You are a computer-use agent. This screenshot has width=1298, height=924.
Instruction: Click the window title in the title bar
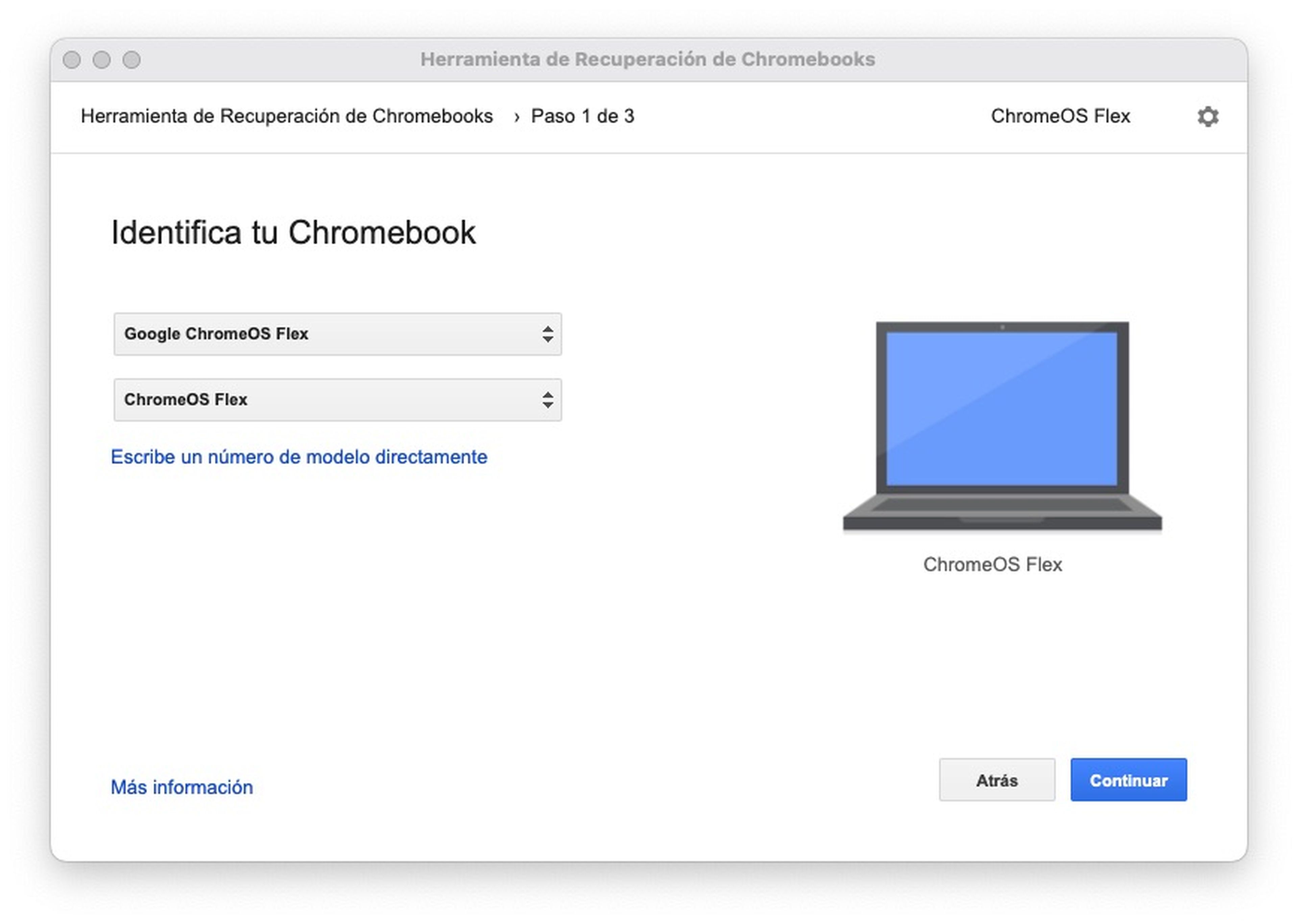(x=648, y=59)
